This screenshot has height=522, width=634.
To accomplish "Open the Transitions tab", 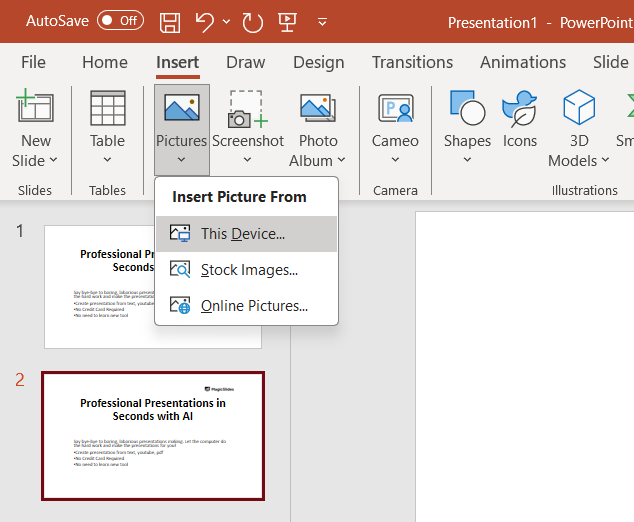I will [x=412, y=62].
